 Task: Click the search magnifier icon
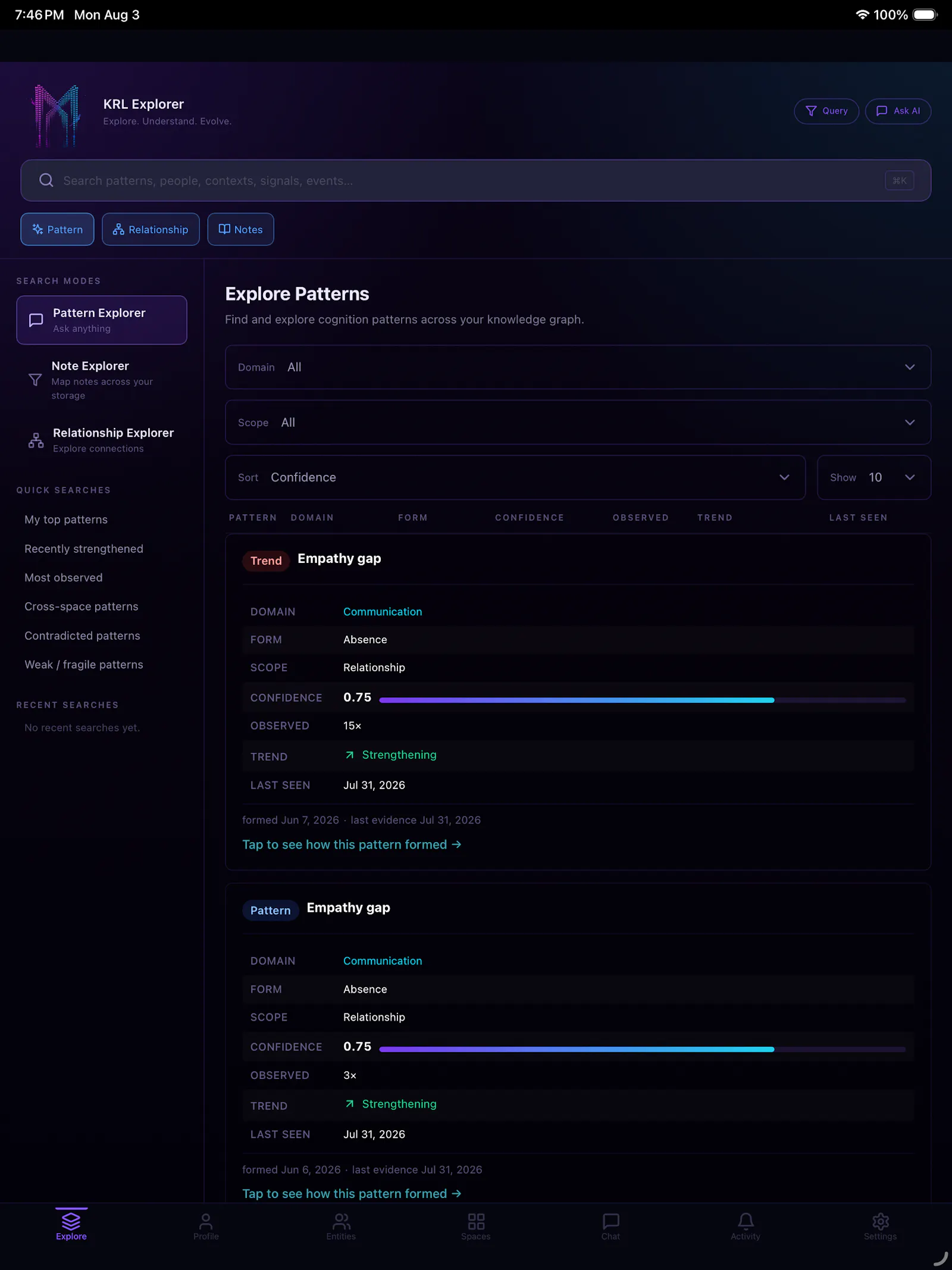[46, 180]
